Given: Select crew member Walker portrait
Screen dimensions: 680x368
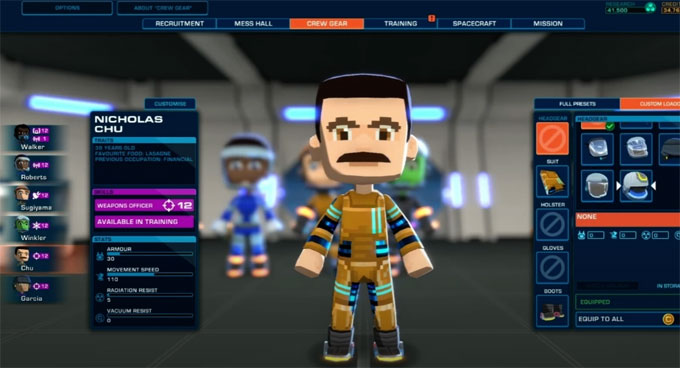Looking at the screenshot, I should [x=33, y=137].
